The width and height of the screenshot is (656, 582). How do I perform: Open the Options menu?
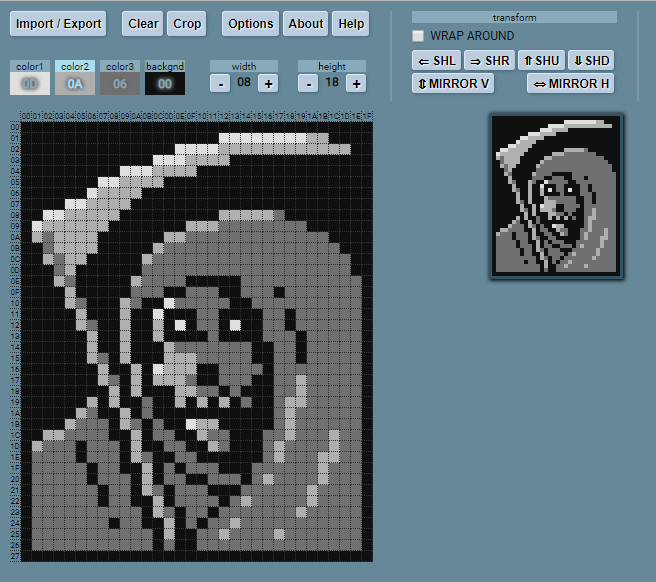tap(250, 24)
